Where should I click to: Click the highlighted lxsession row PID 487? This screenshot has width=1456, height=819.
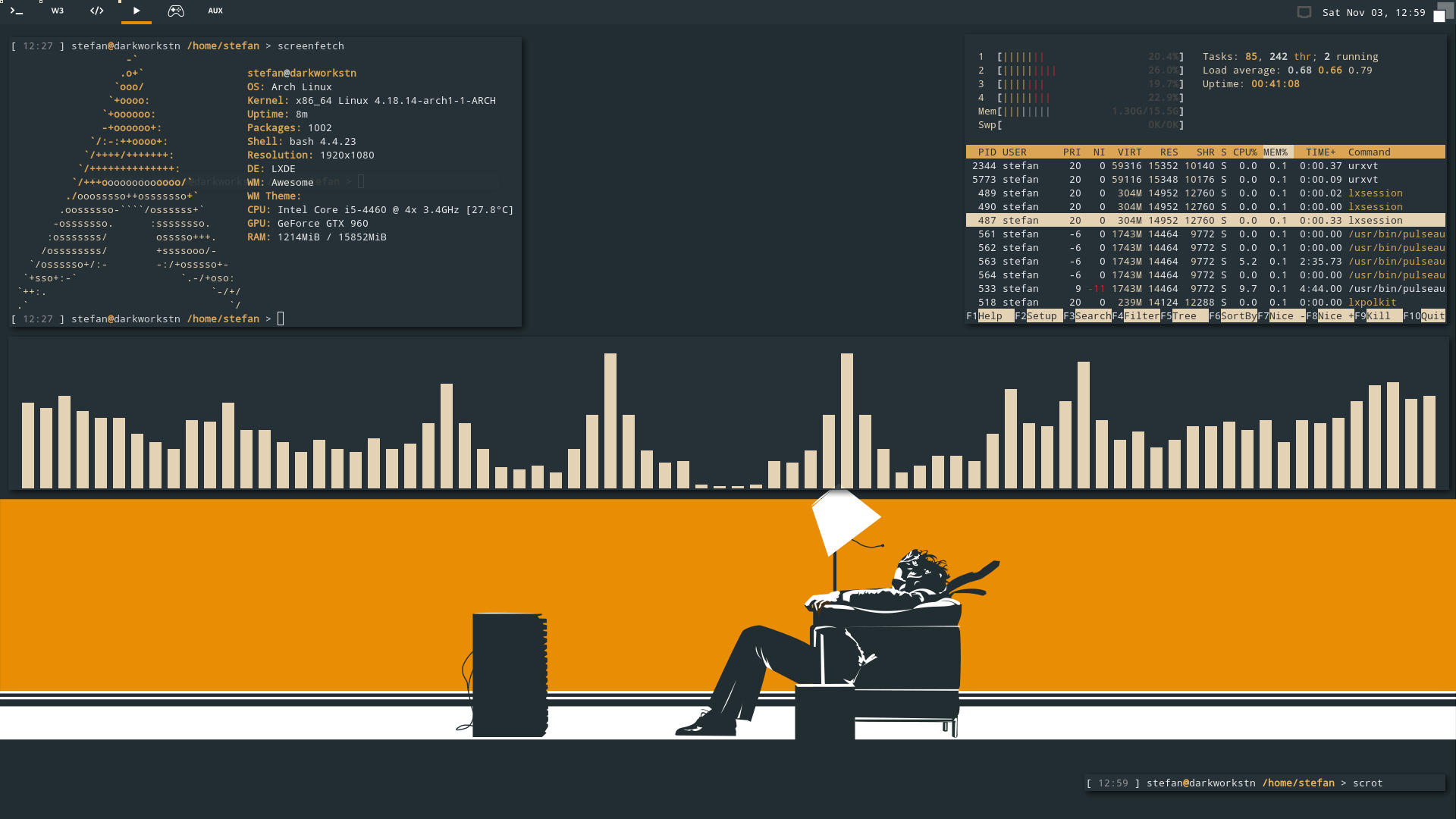1206,221
